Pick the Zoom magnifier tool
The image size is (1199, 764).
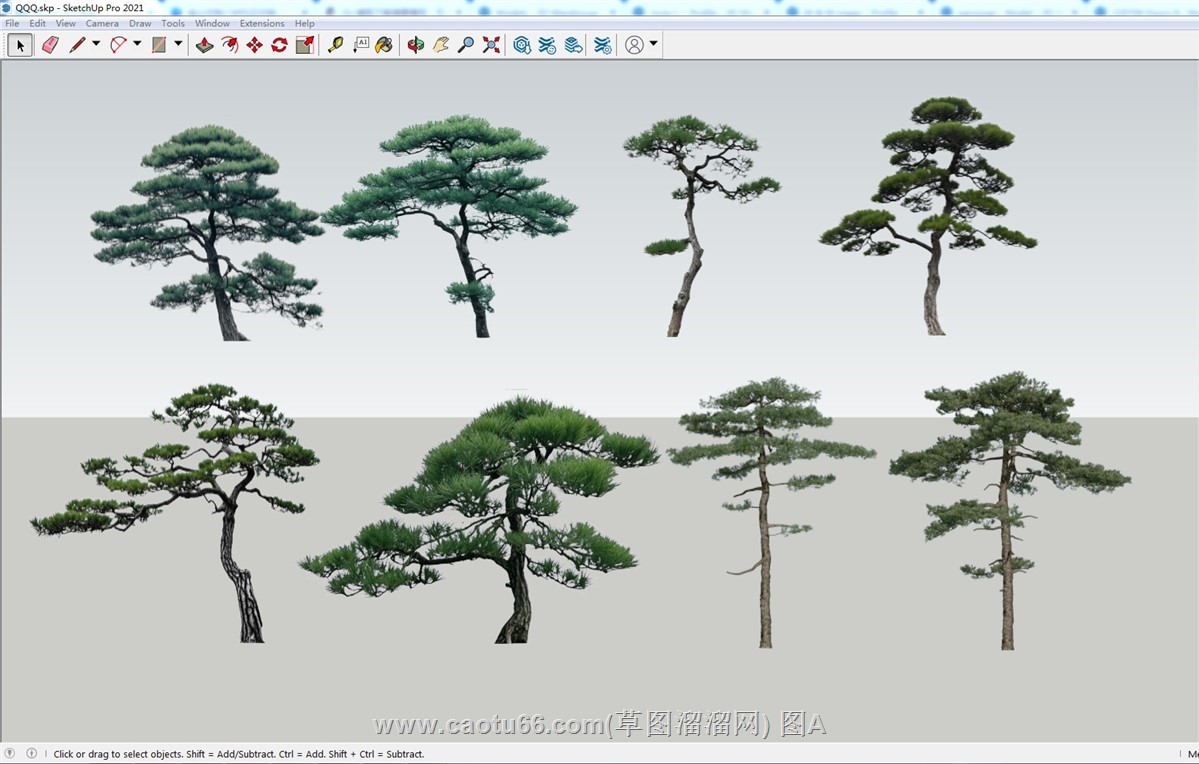[466, 45]
